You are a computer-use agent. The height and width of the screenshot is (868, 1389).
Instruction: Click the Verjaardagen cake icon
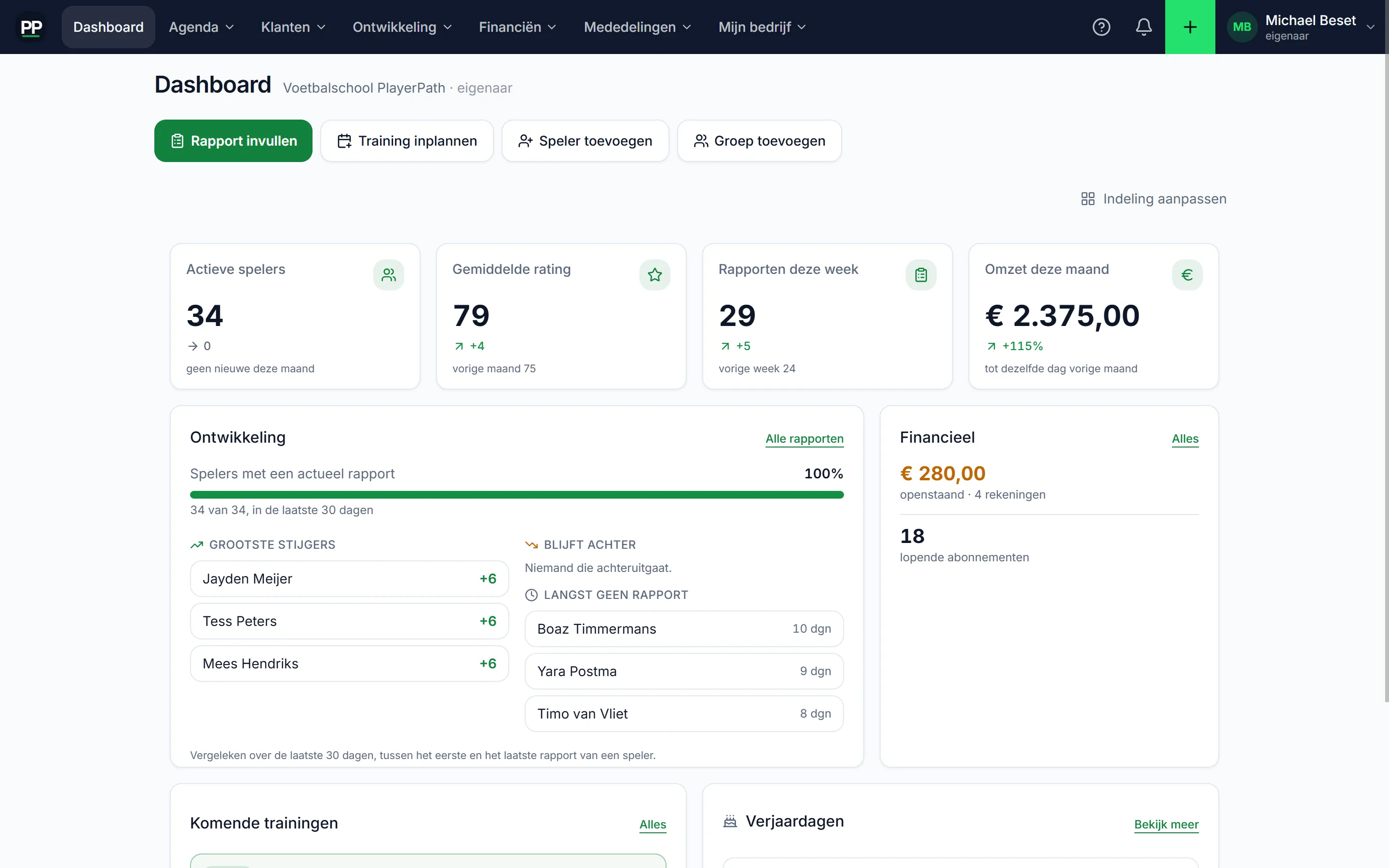pos(730,822)
